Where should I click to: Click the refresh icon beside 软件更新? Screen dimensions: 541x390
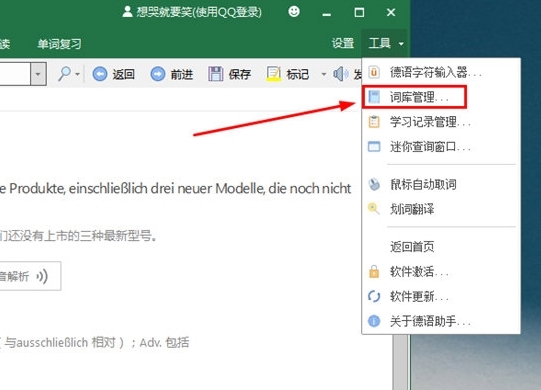tap(374, 296)
